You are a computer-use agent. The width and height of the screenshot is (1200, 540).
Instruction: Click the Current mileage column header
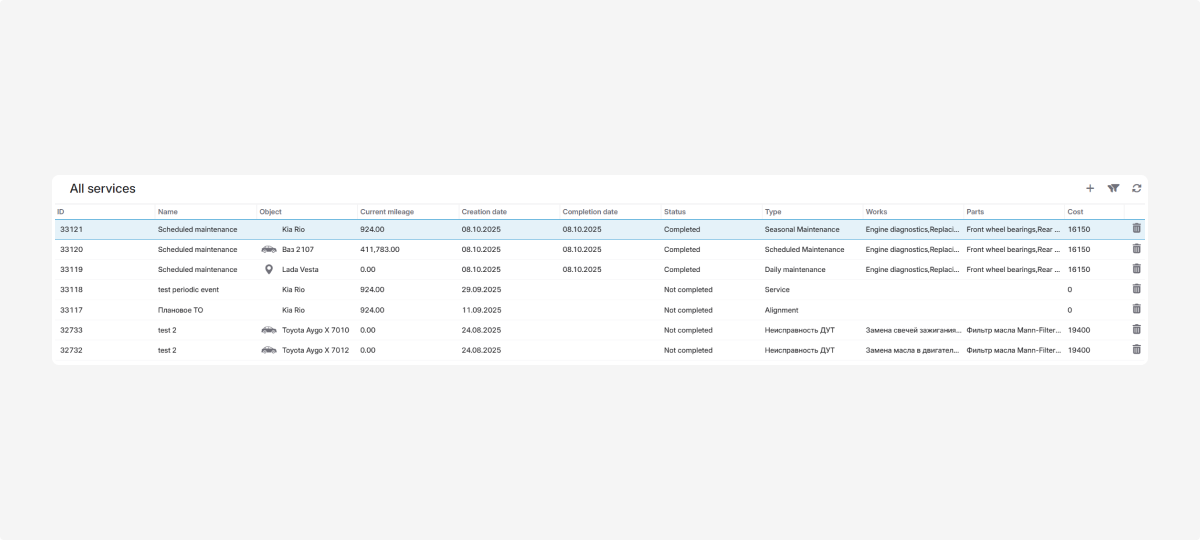(x=387, y=212)
